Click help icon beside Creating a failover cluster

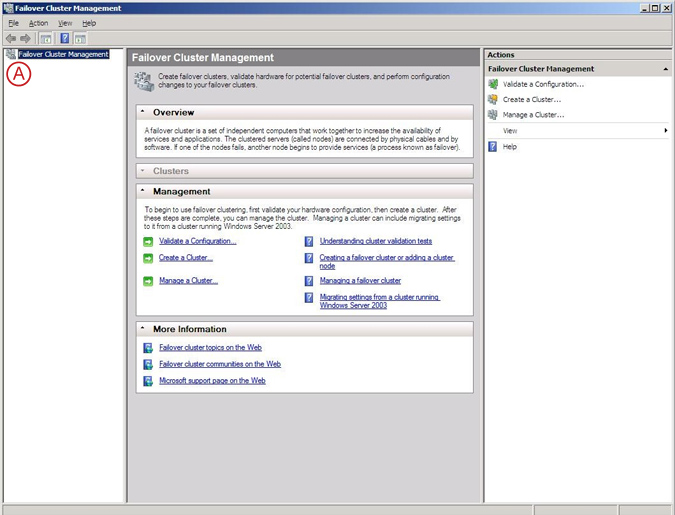point(309,258)
